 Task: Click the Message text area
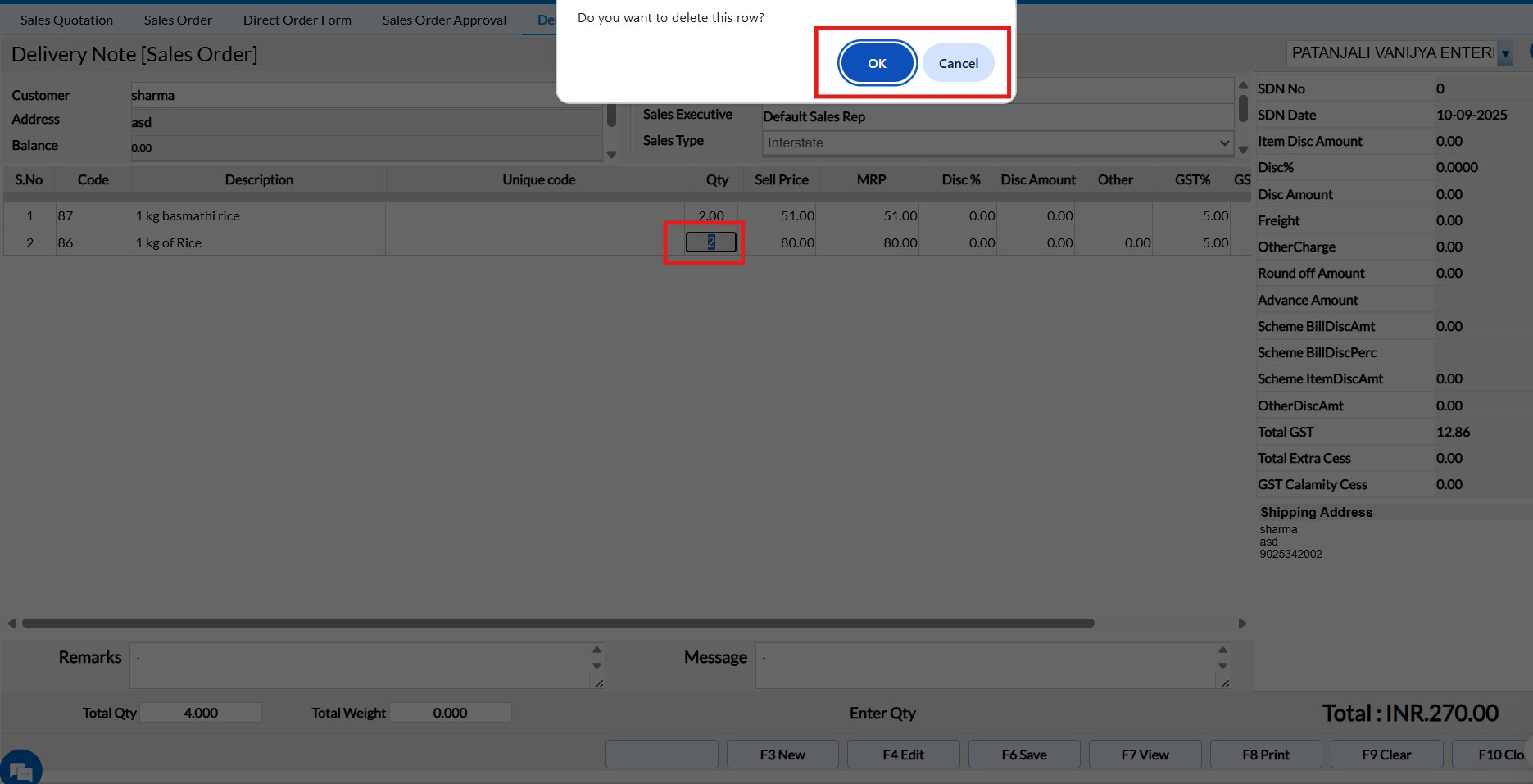click(993, 665)
